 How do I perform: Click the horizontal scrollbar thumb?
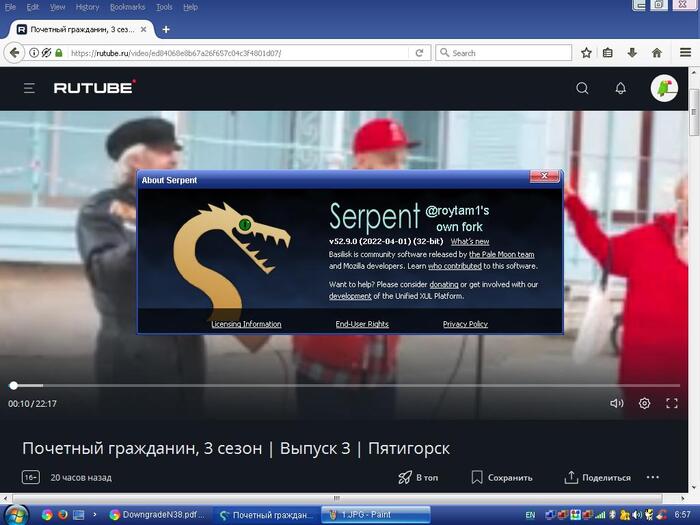point(337,498)
